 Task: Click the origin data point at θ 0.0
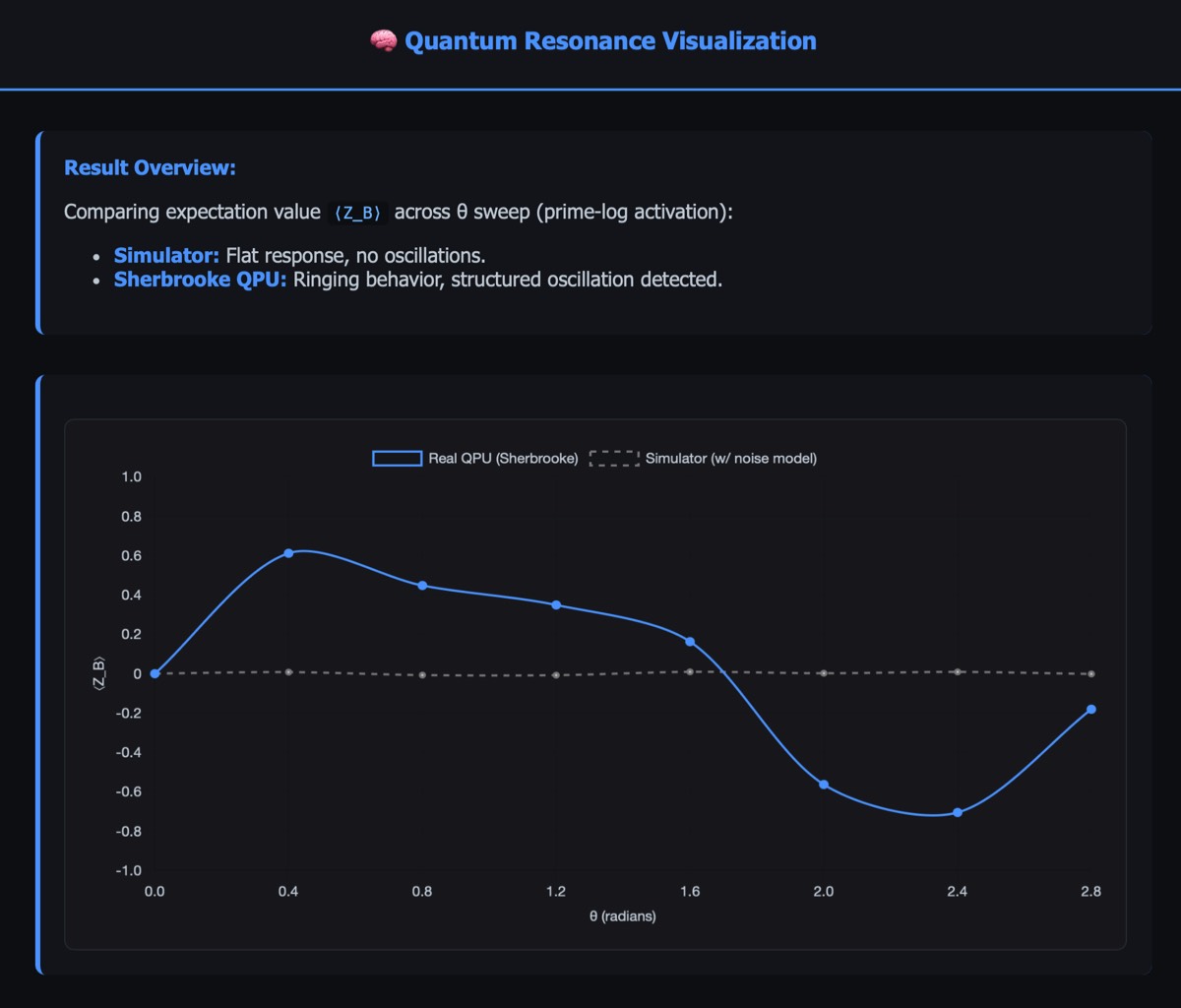[155, 673]
